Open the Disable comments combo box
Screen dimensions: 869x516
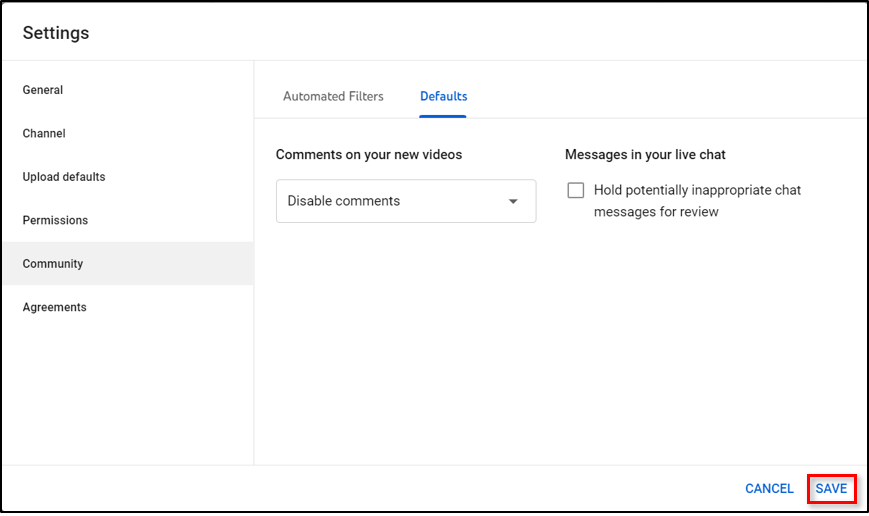390,201
